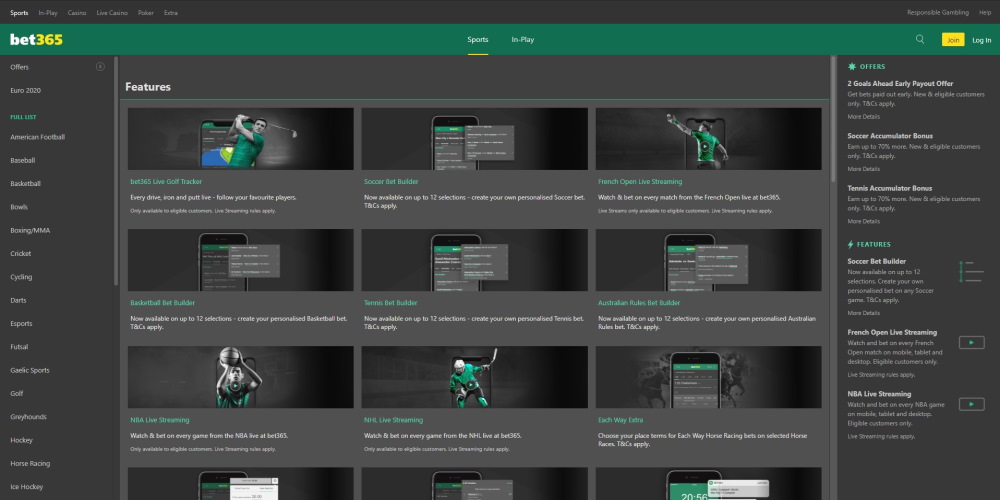Click the Soccer Accumulator Bonus heading
The image size is (1000, 500).
tap(890, 136)
